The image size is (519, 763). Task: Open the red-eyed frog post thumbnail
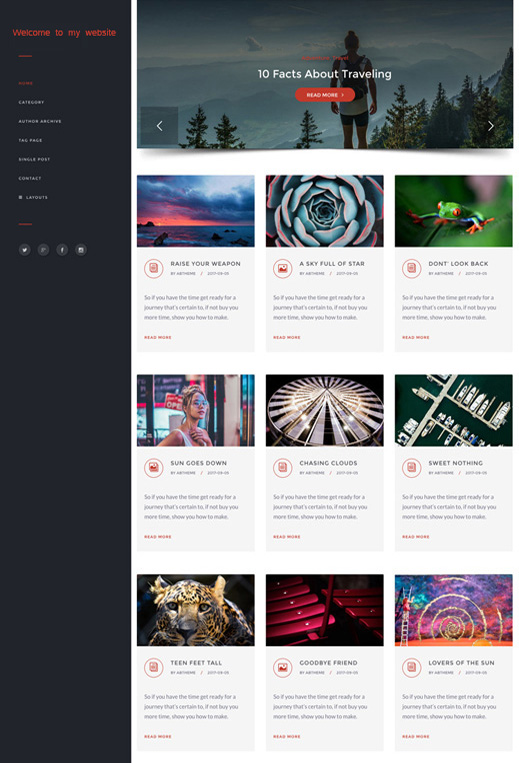pos(453,211)
